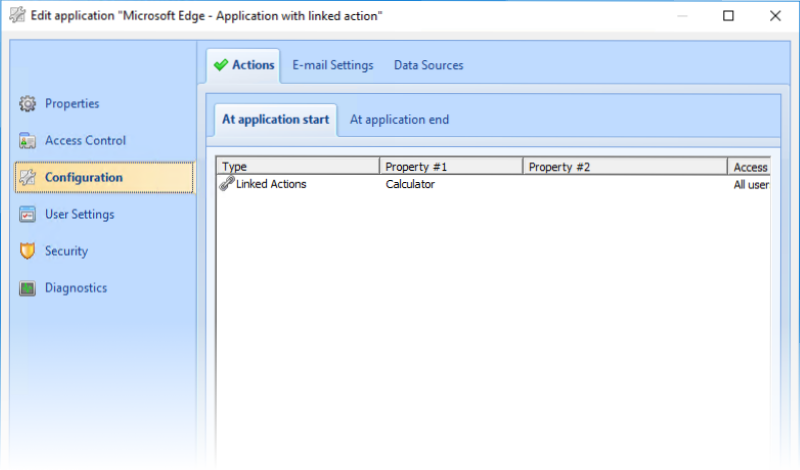Viewport: 800px width, 470px height.
Task: Open the Data Sources tab
Action: click(428, 65)
